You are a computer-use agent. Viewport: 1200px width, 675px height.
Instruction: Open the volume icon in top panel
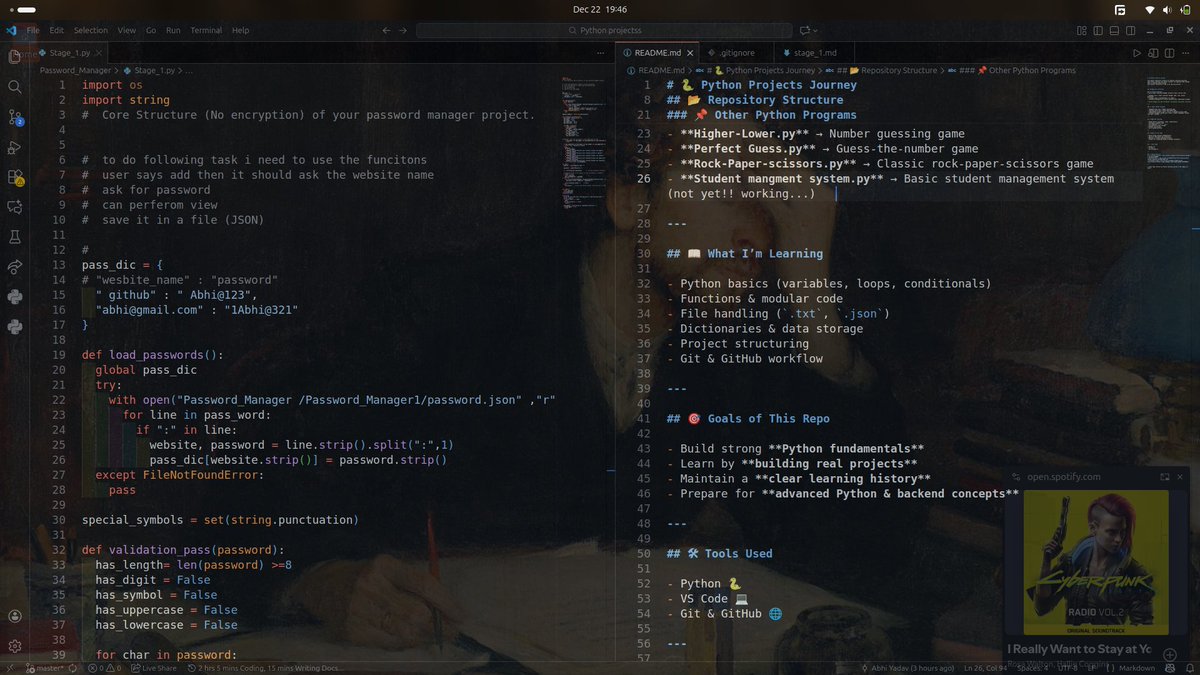click(x=1168, y=9)
